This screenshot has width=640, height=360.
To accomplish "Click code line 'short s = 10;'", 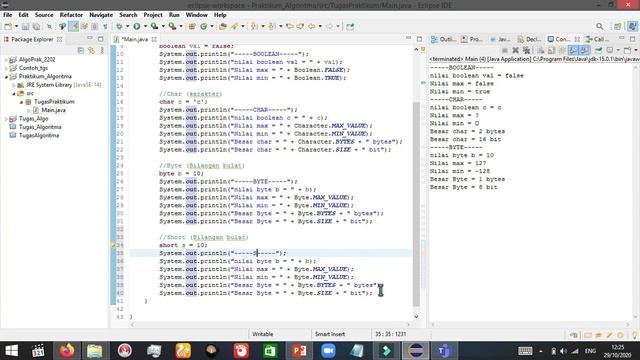I will pyautogui.click(x=183, y=245).
